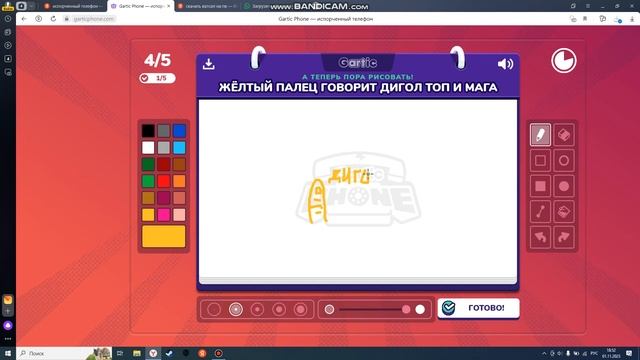640x360 pixels.
Task: Pick the dark gray color swatch
Action: point(164,131)
